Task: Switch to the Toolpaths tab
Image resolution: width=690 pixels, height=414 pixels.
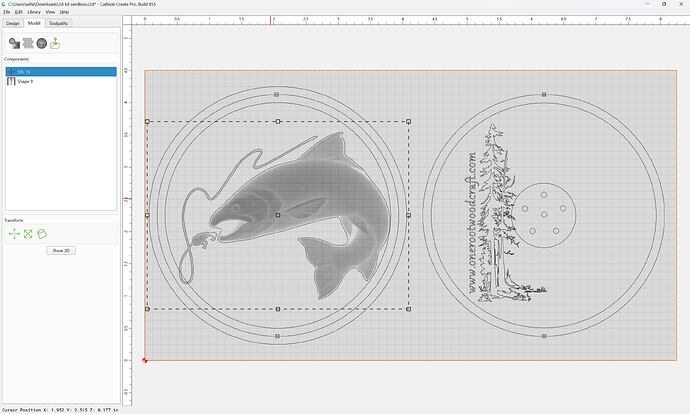Action: (58, 23)
